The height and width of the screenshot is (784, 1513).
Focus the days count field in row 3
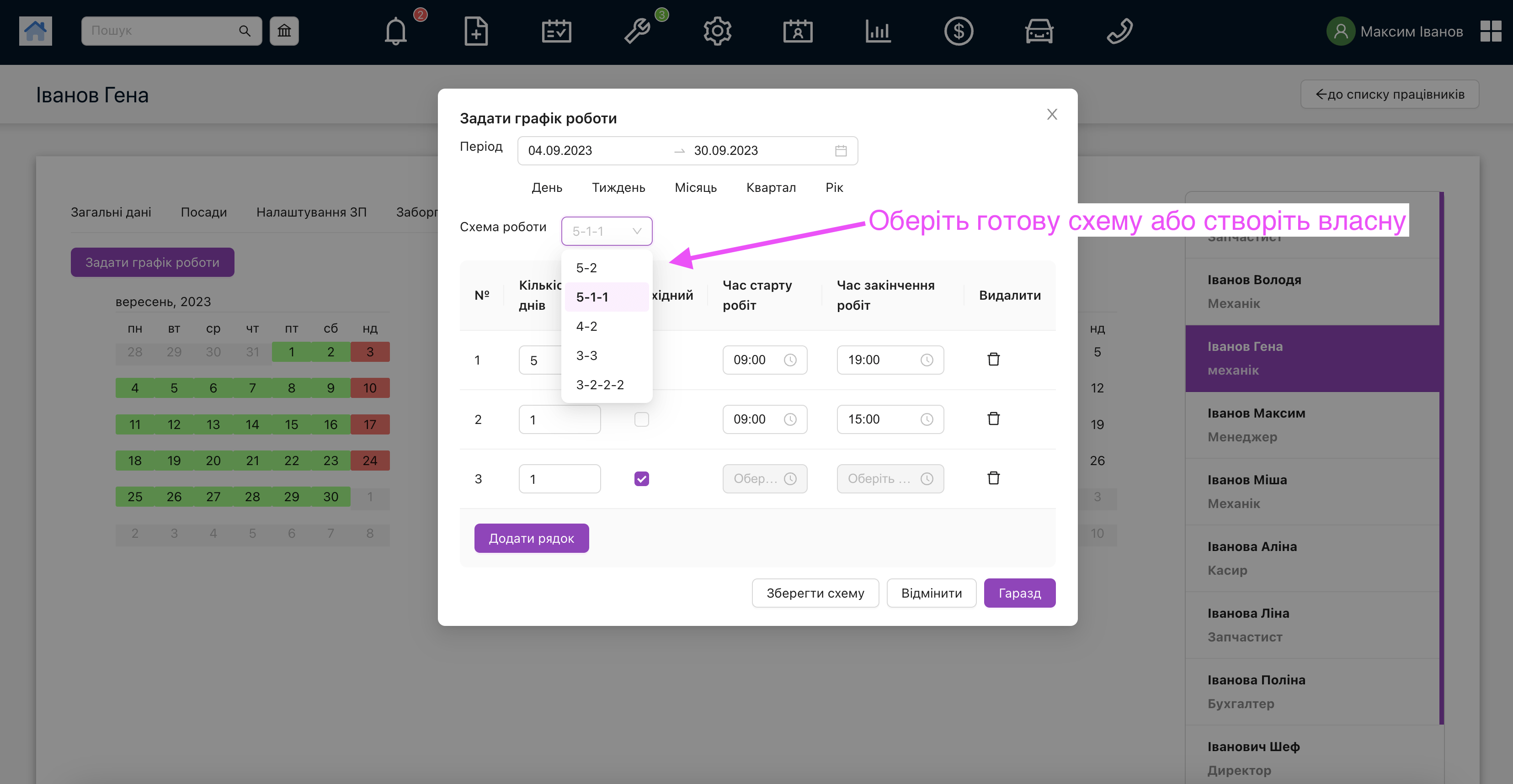(x=559, y=479)
